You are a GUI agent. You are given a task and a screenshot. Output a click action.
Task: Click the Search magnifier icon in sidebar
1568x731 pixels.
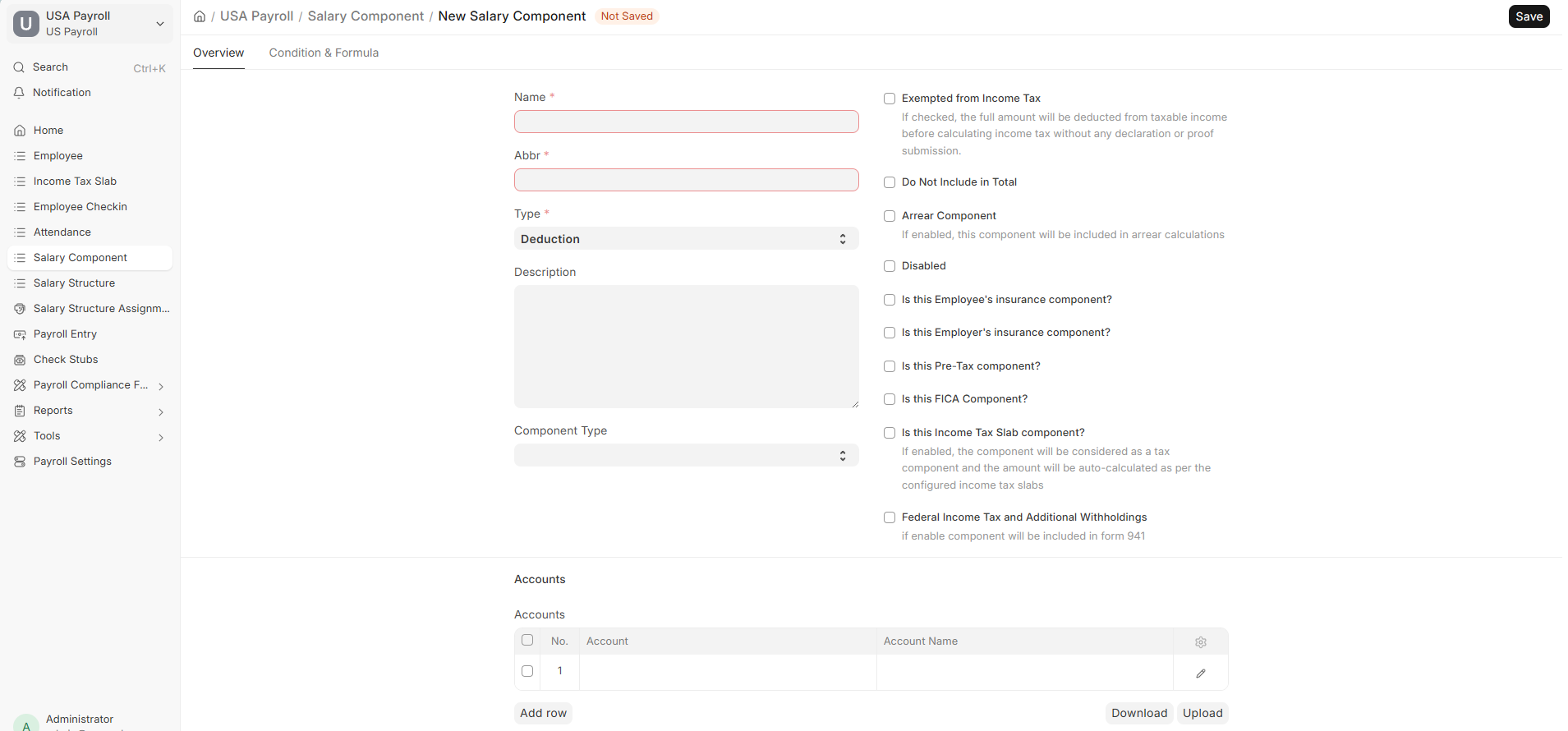point(19,67)
